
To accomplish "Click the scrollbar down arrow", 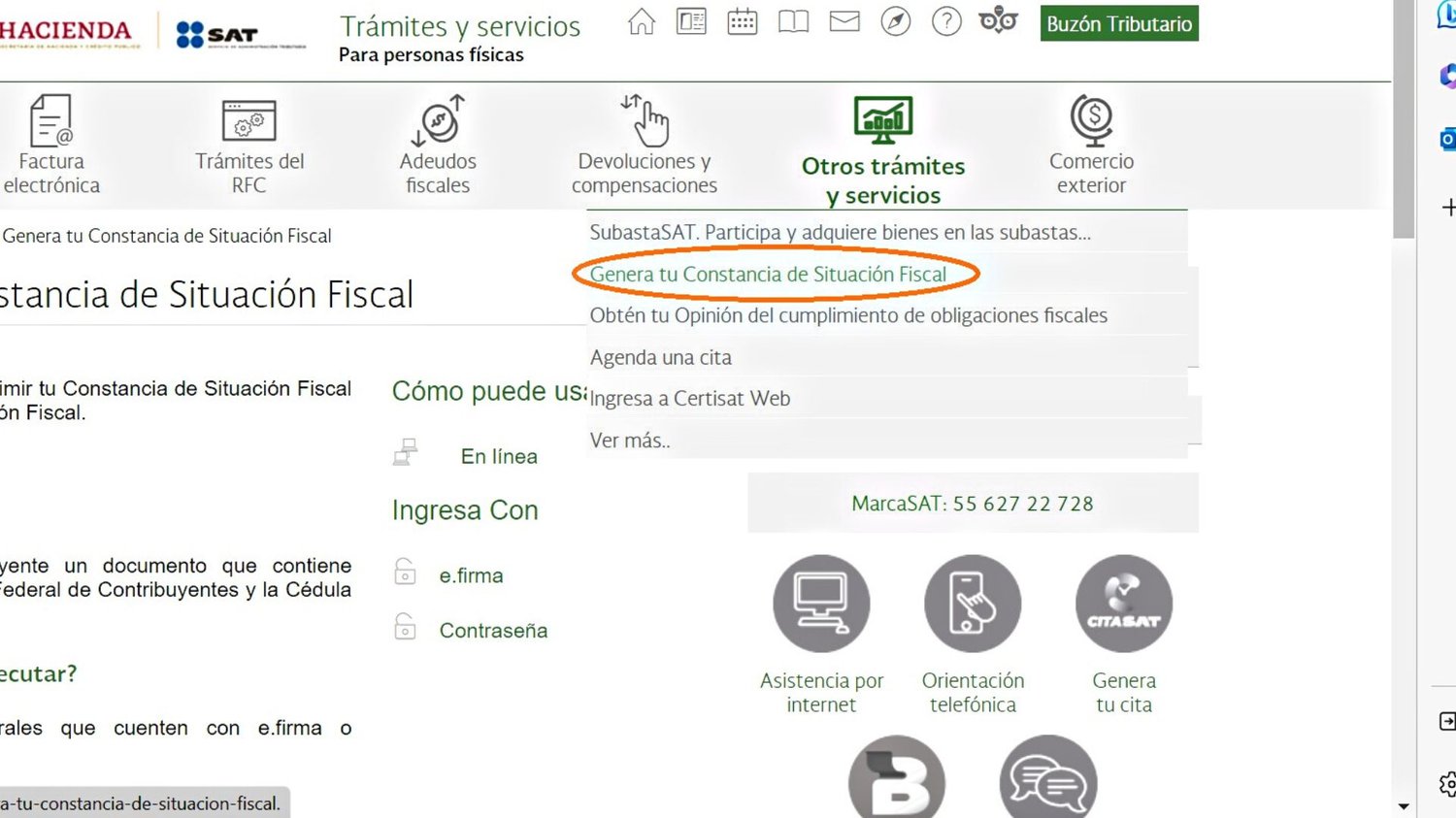I will (1402, 805).
